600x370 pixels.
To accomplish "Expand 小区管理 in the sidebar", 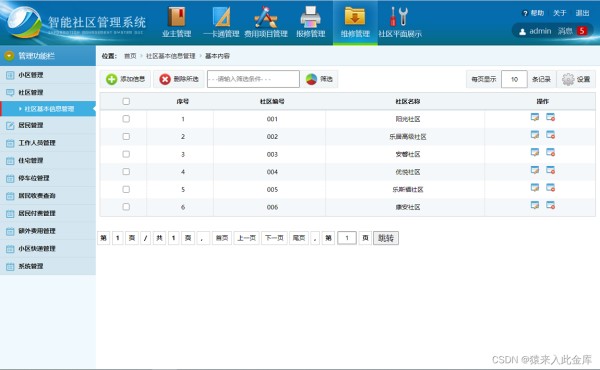I will point(48,75).
